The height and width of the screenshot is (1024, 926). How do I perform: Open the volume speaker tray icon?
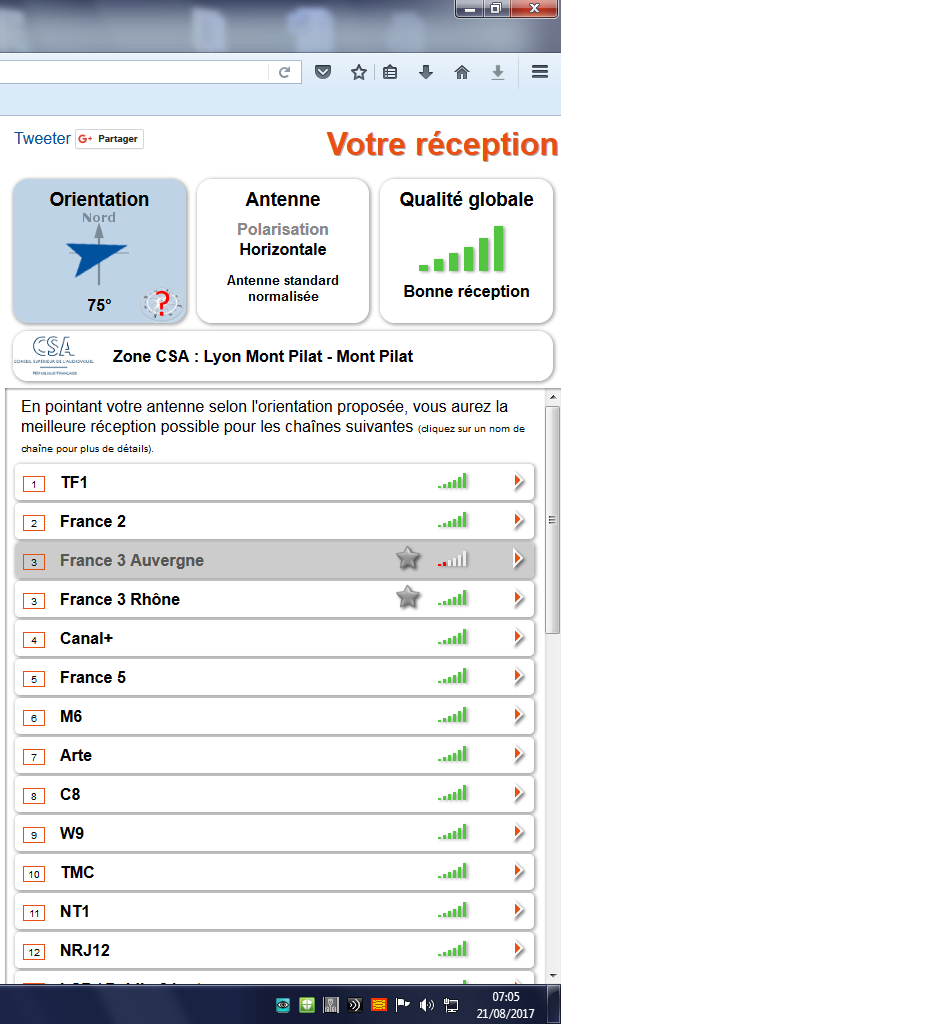point(426,1004)
